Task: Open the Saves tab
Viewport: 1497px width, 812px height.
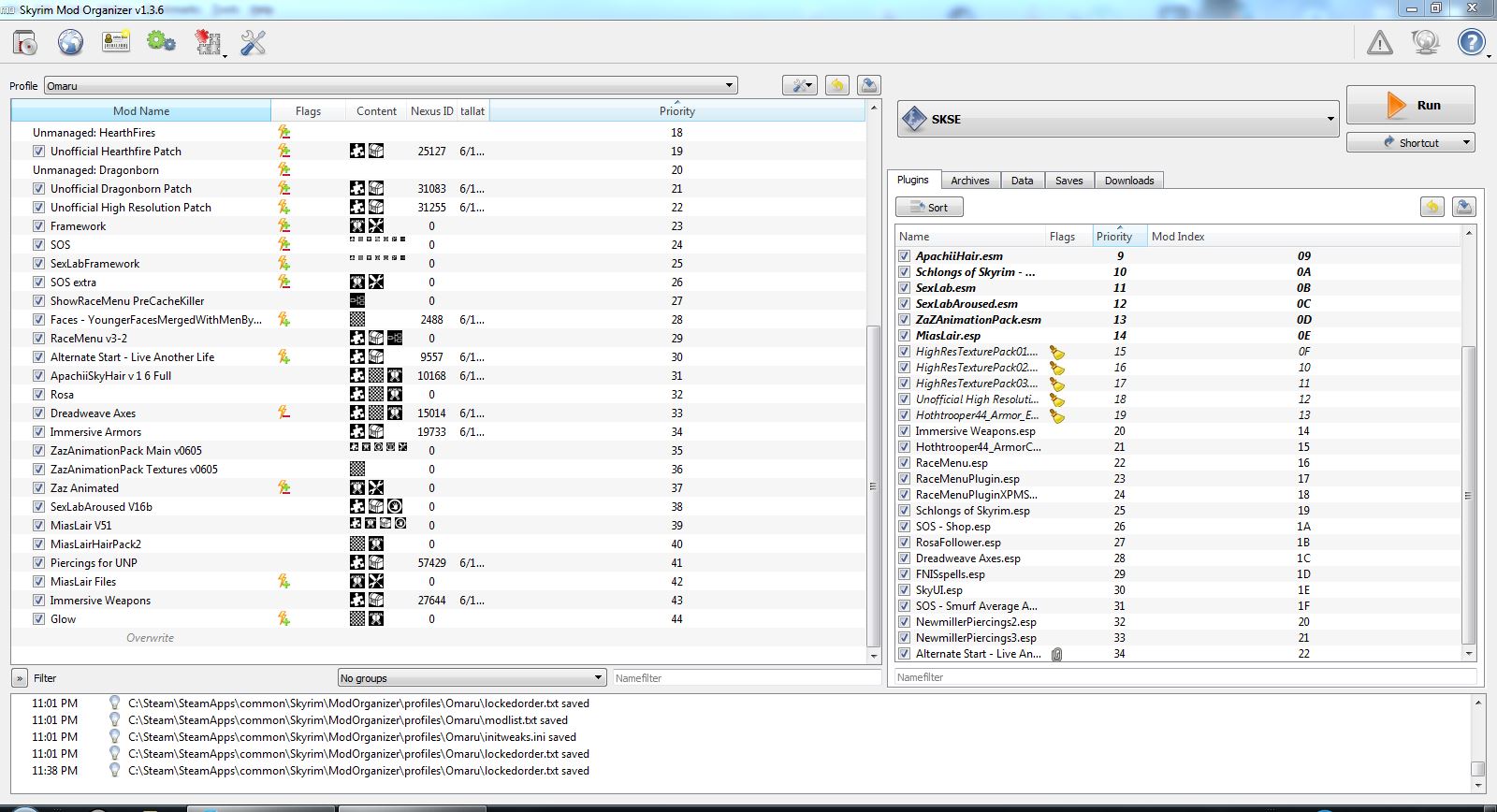Action: pos(1068,181)
